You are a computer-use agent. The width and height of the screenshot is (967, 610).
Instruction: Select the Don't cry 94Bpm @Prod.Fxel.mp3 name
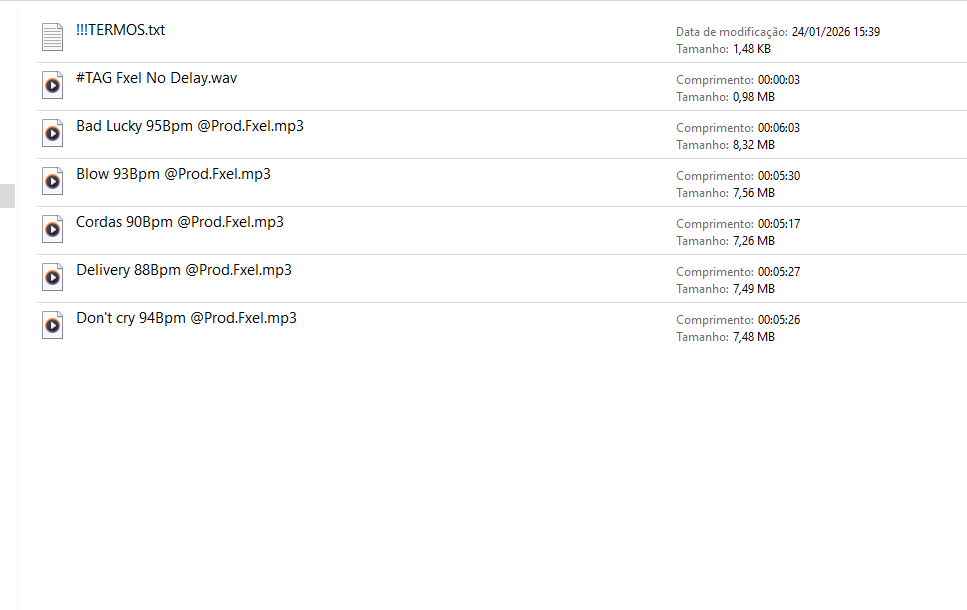186,318
